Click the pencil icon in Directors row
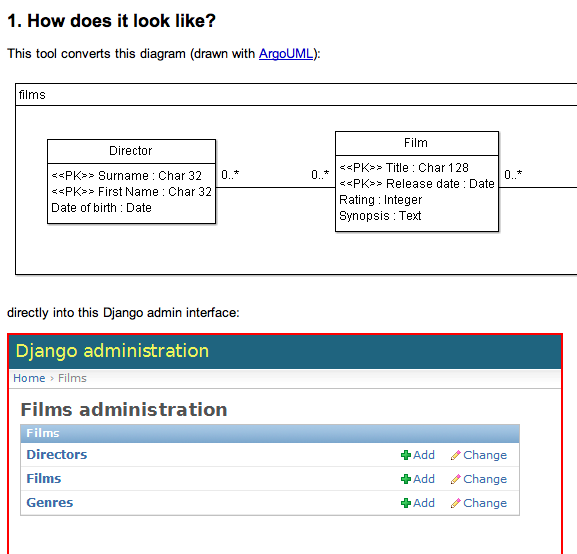Image resolution: width=577 pixels, height=554 pixels. tap(456, 455)
